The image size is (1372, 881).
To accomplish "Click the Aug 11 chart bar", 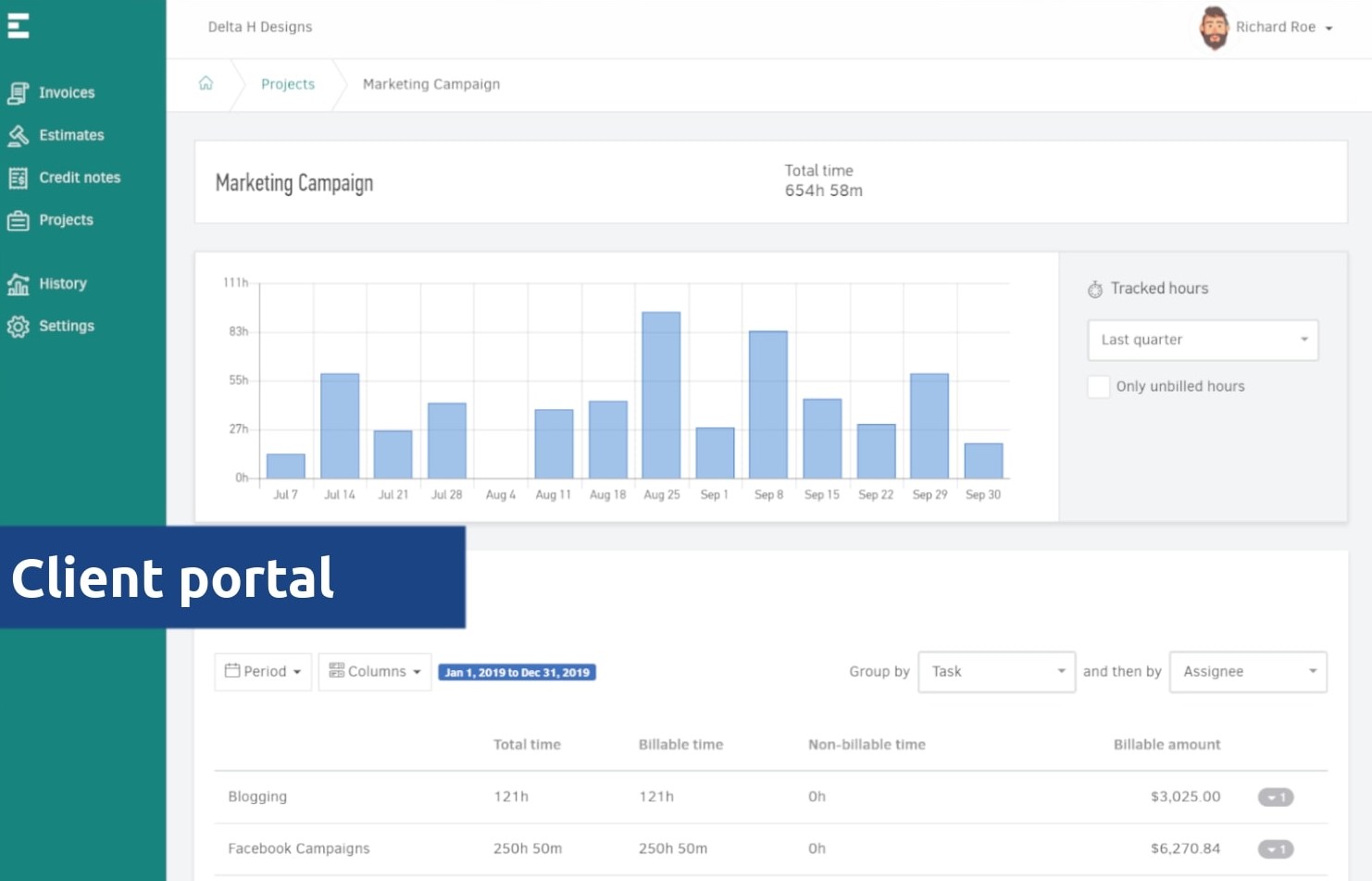I will [554, 444].
